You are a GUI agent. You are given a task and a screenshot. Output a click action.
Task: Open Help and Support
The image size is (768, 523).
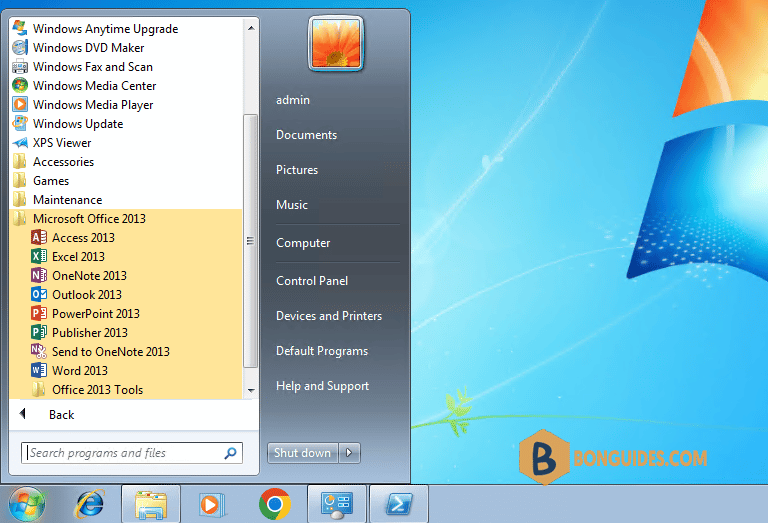[322, 386]
